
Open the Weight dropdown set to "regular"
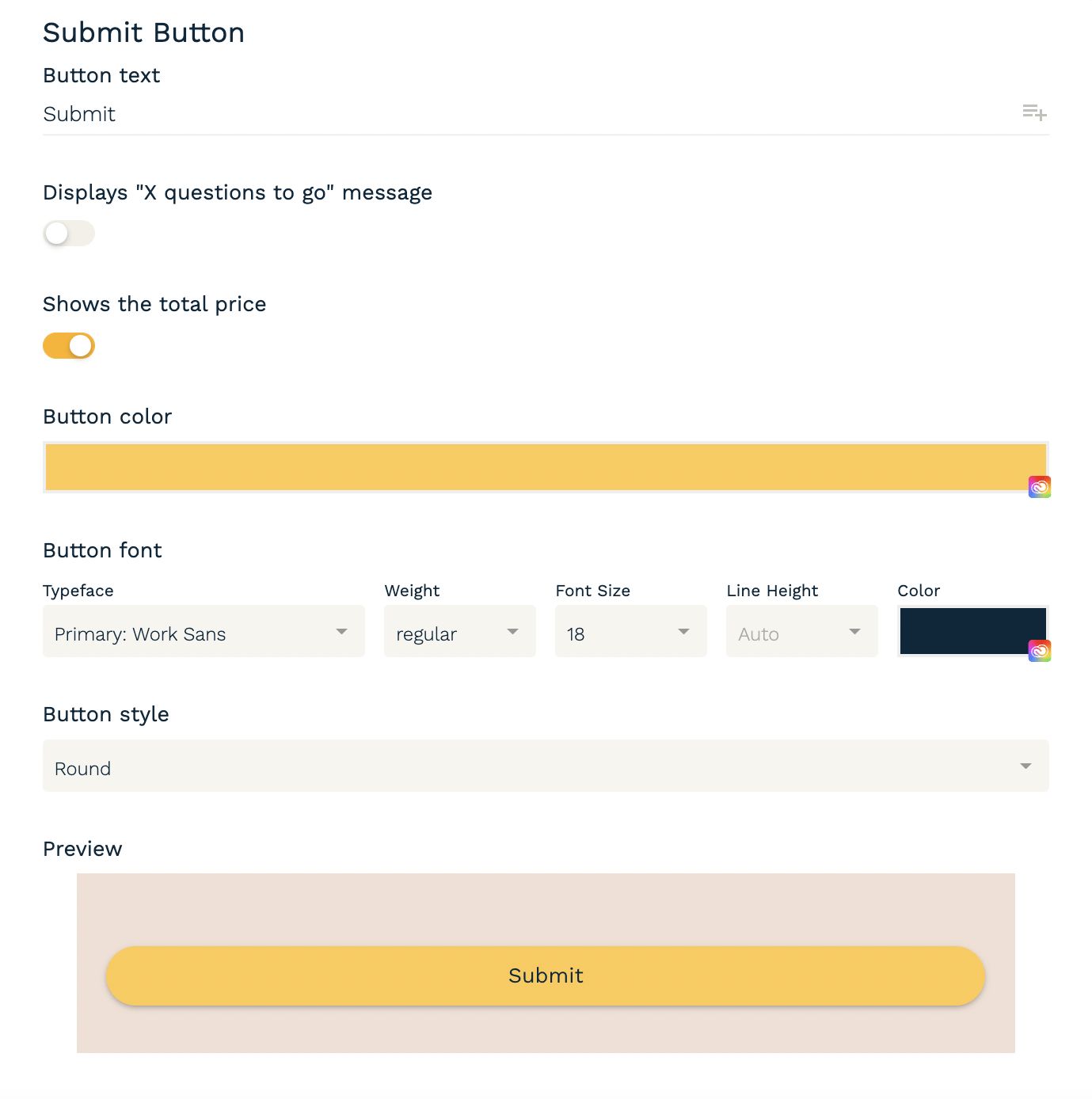[x=459, y=632]
